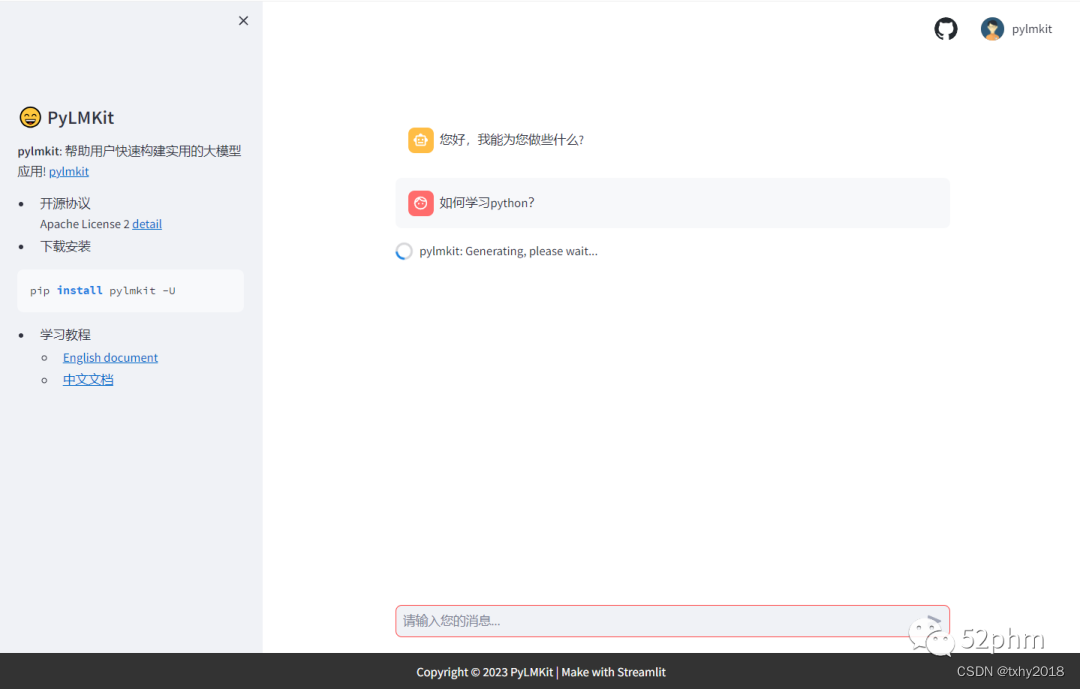Viewport: 1080px width, 689px height.
Task: Focus the 请输入您的消息 chat input
Action: [x=672, y=621]
